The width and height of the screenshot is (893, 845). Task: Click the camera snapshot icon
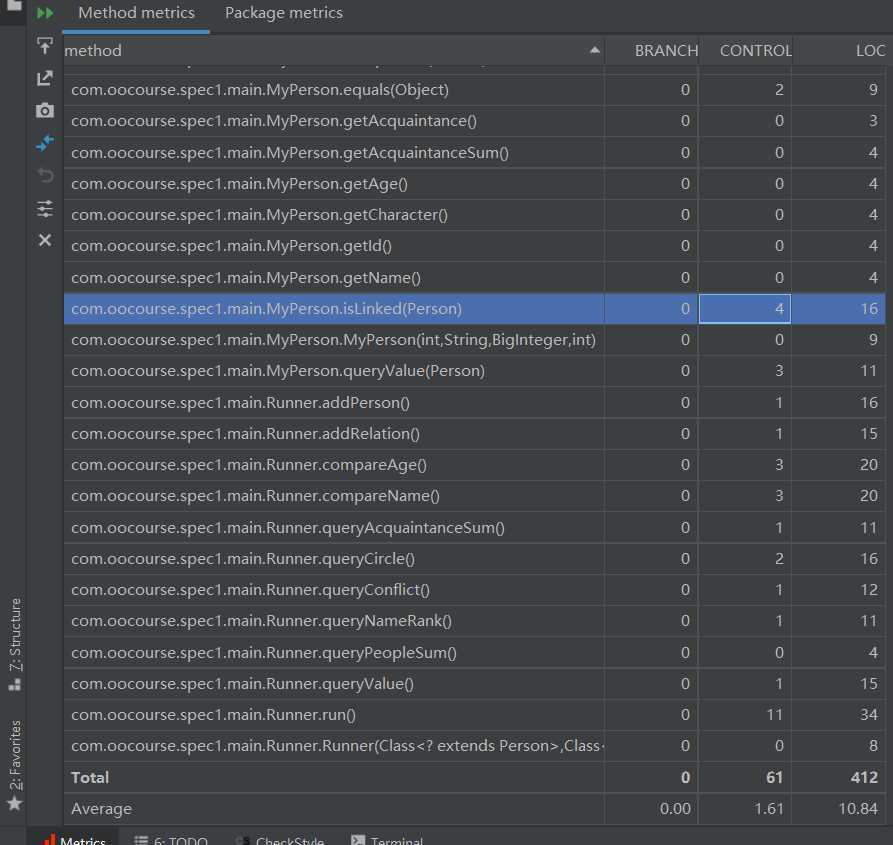click(45, 111)
